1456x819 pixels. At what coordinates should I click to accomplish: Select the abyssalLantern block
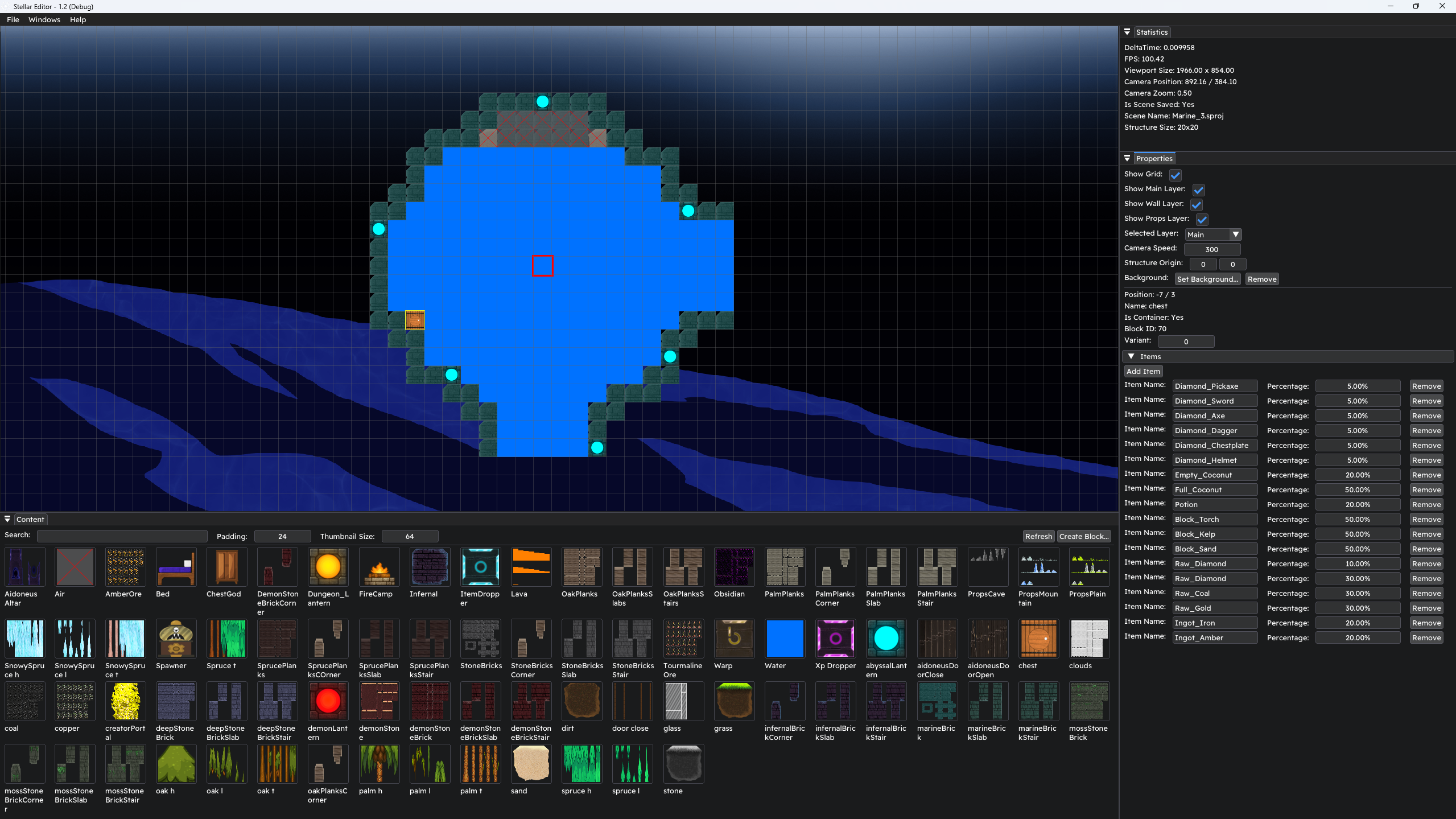[886, 639]
